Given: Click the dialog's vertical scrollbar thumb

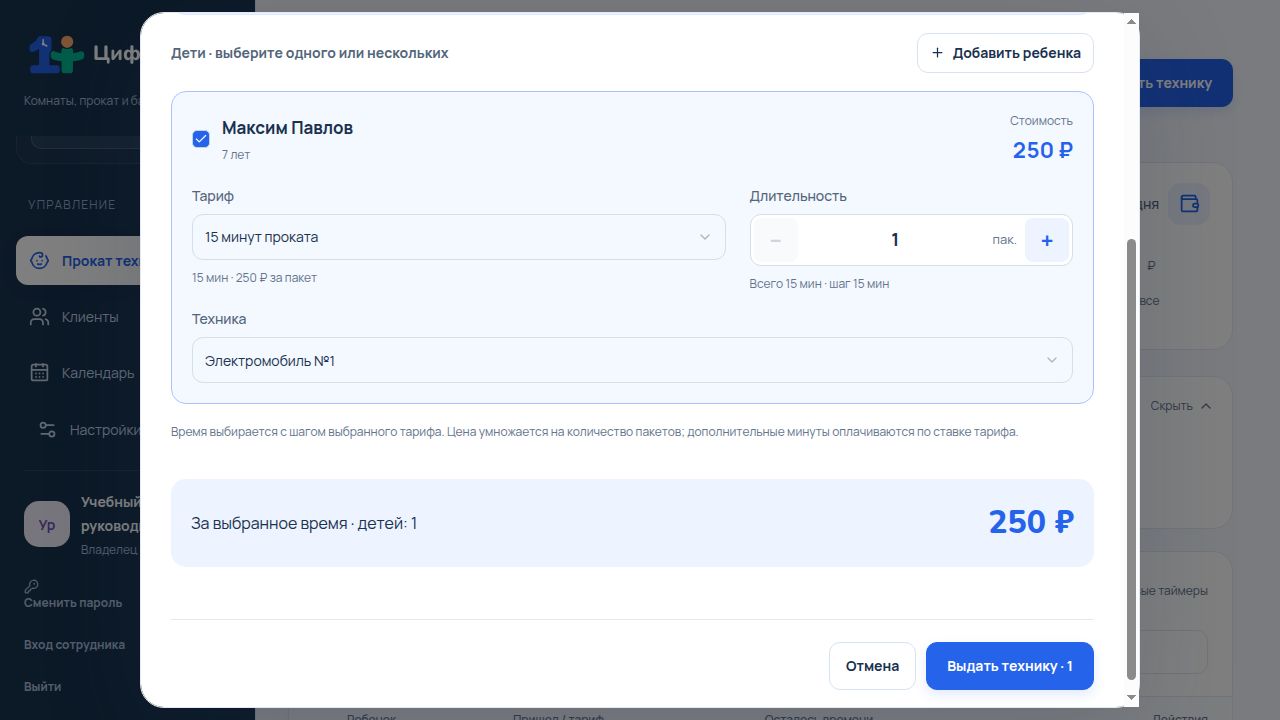Looking at the screenshot, I should coord(1132,458).
